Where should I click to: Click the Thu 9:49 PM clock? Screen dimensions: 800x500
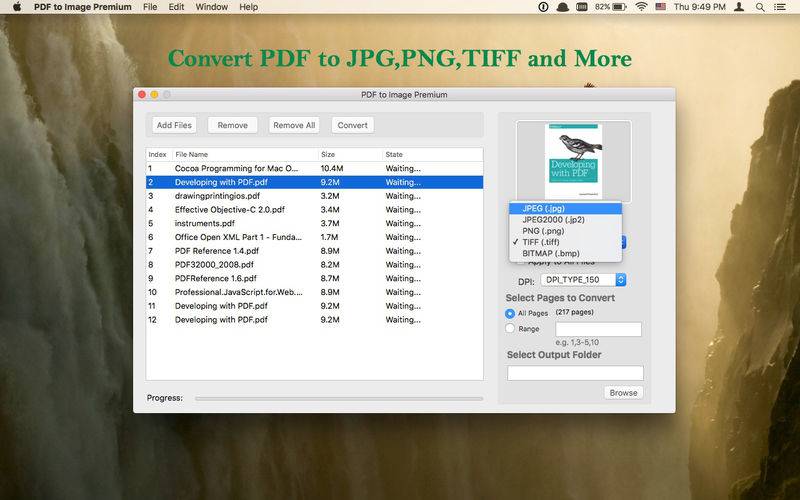699,7
